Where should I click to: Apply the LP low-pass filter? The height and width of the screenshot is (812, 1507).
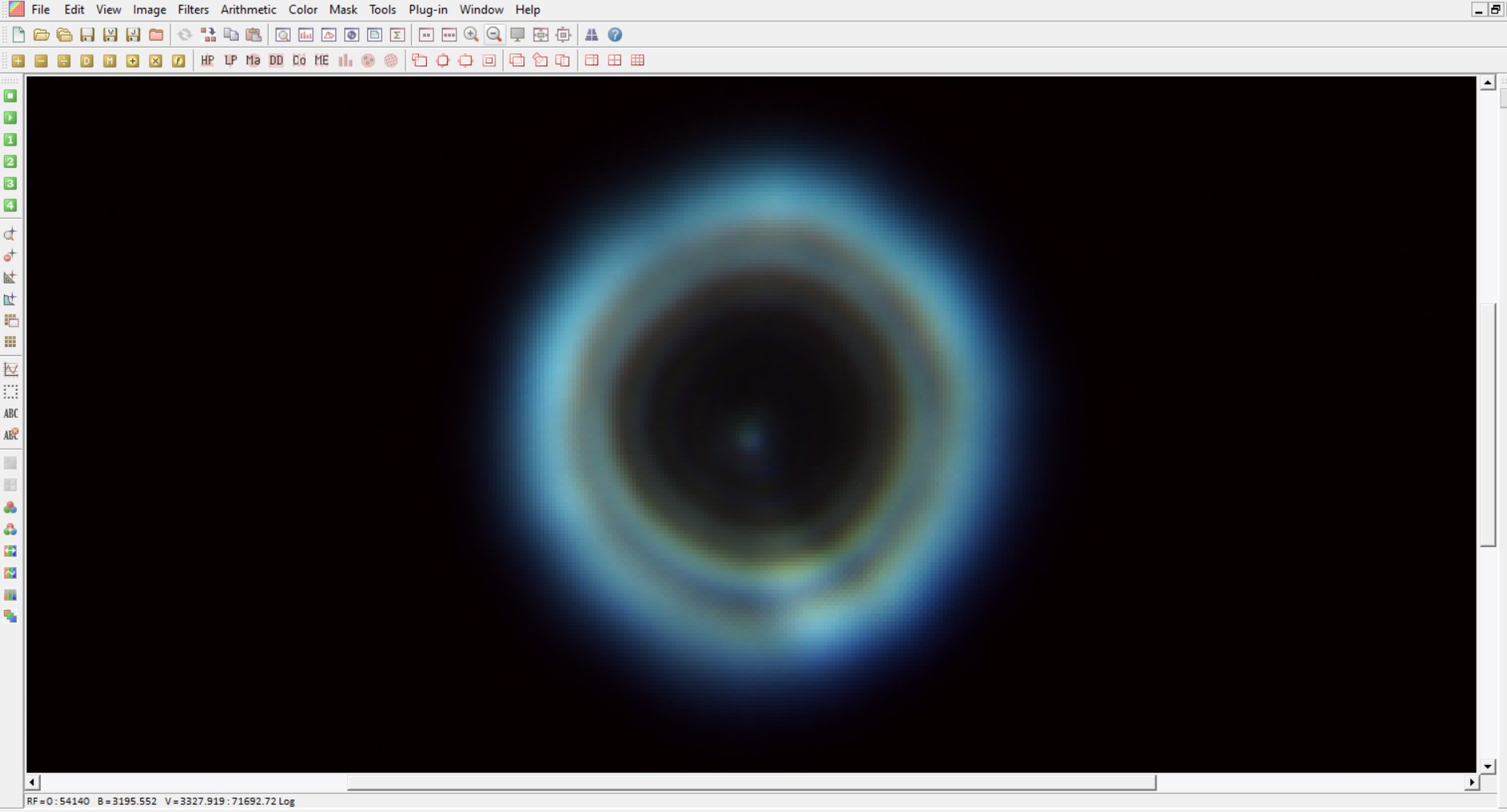(x=231, y=61)
